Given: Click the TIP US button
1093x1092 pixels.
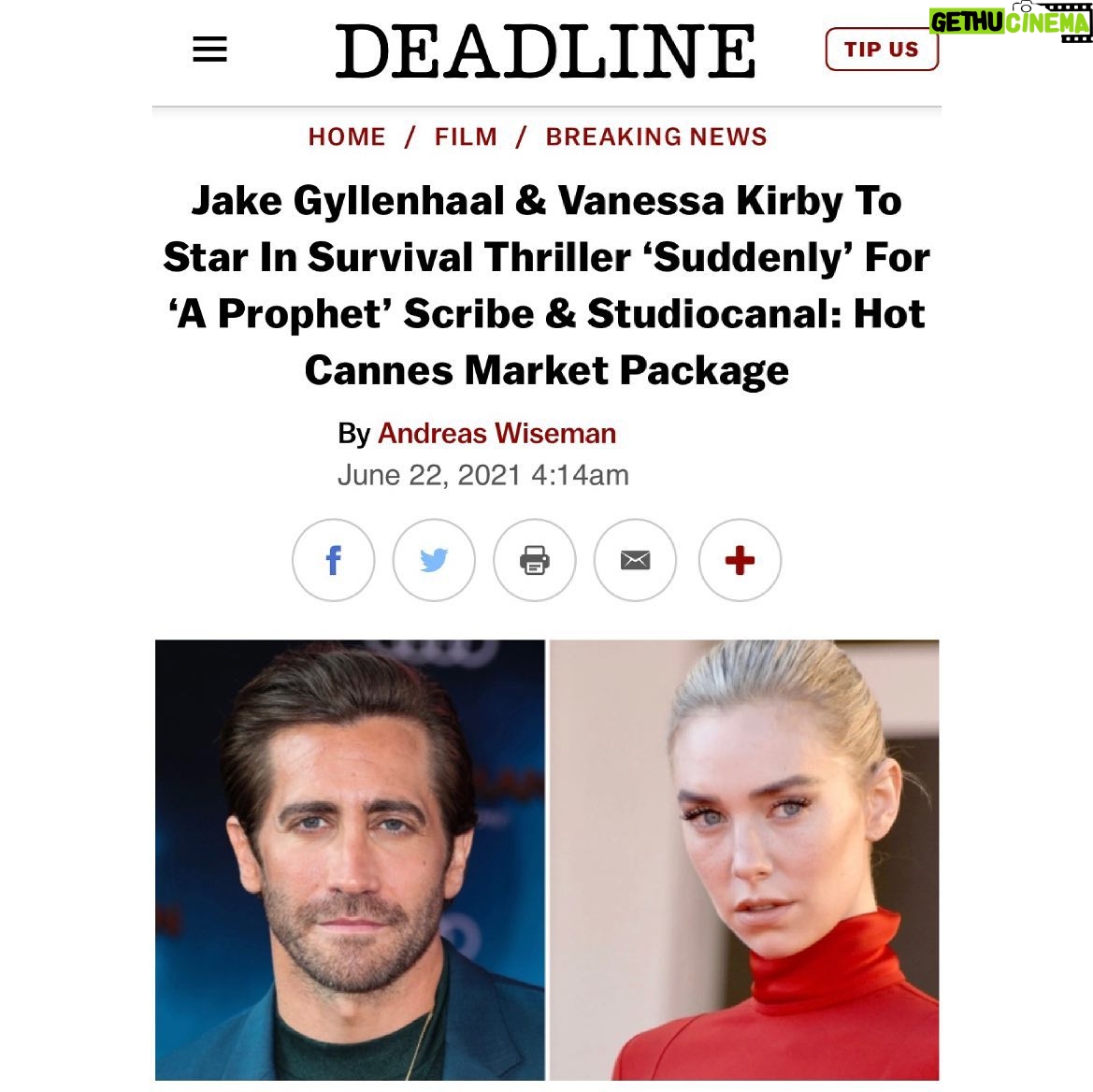Looking at the screenshot, I should [882, 50].
